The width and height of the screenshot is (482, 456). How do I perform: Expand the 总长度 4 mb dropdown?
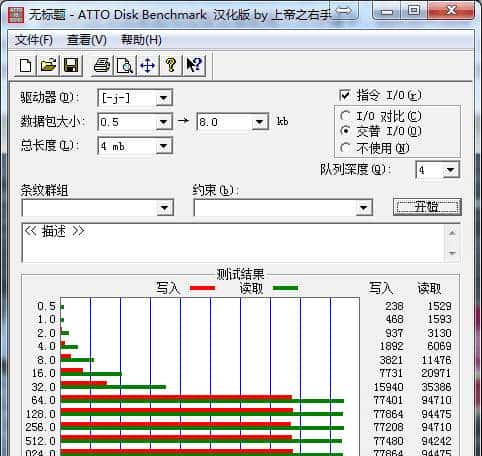point(163,146)
